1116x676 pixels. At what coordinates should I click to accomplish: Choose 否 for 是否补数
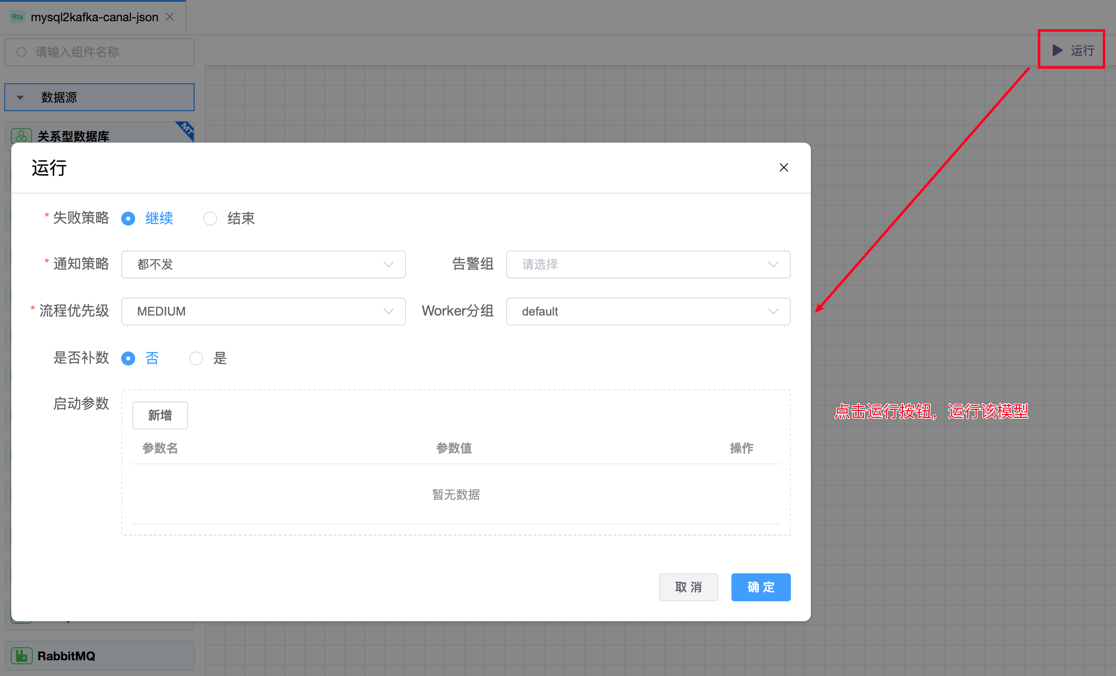pyautogui.click(x=128, y=358)
